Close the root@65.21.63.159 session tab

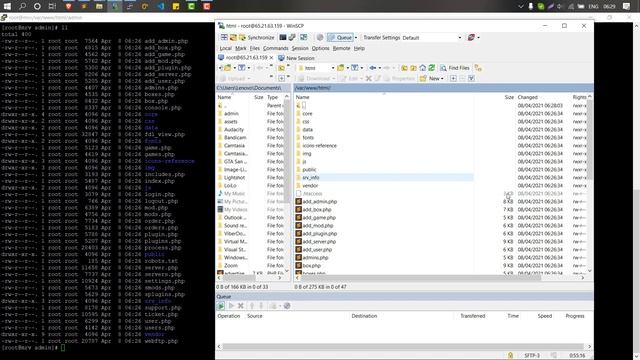pos(271,58)
